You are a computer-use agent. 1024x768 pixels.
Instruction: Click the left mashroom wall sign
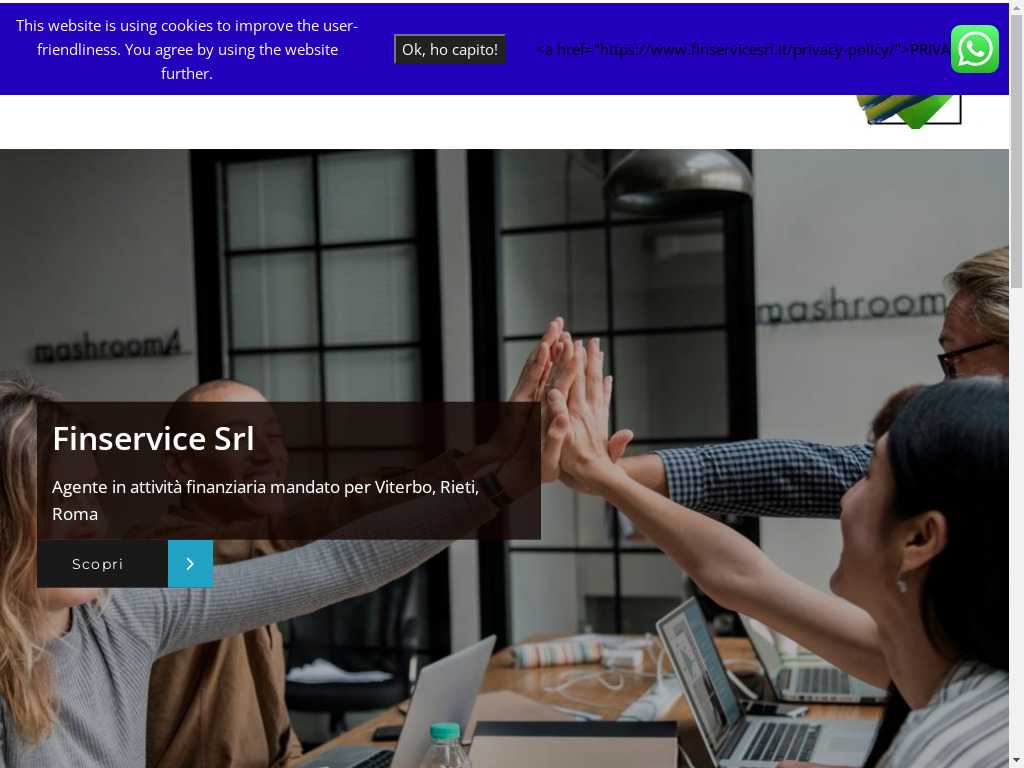click(x=107, y=347)
